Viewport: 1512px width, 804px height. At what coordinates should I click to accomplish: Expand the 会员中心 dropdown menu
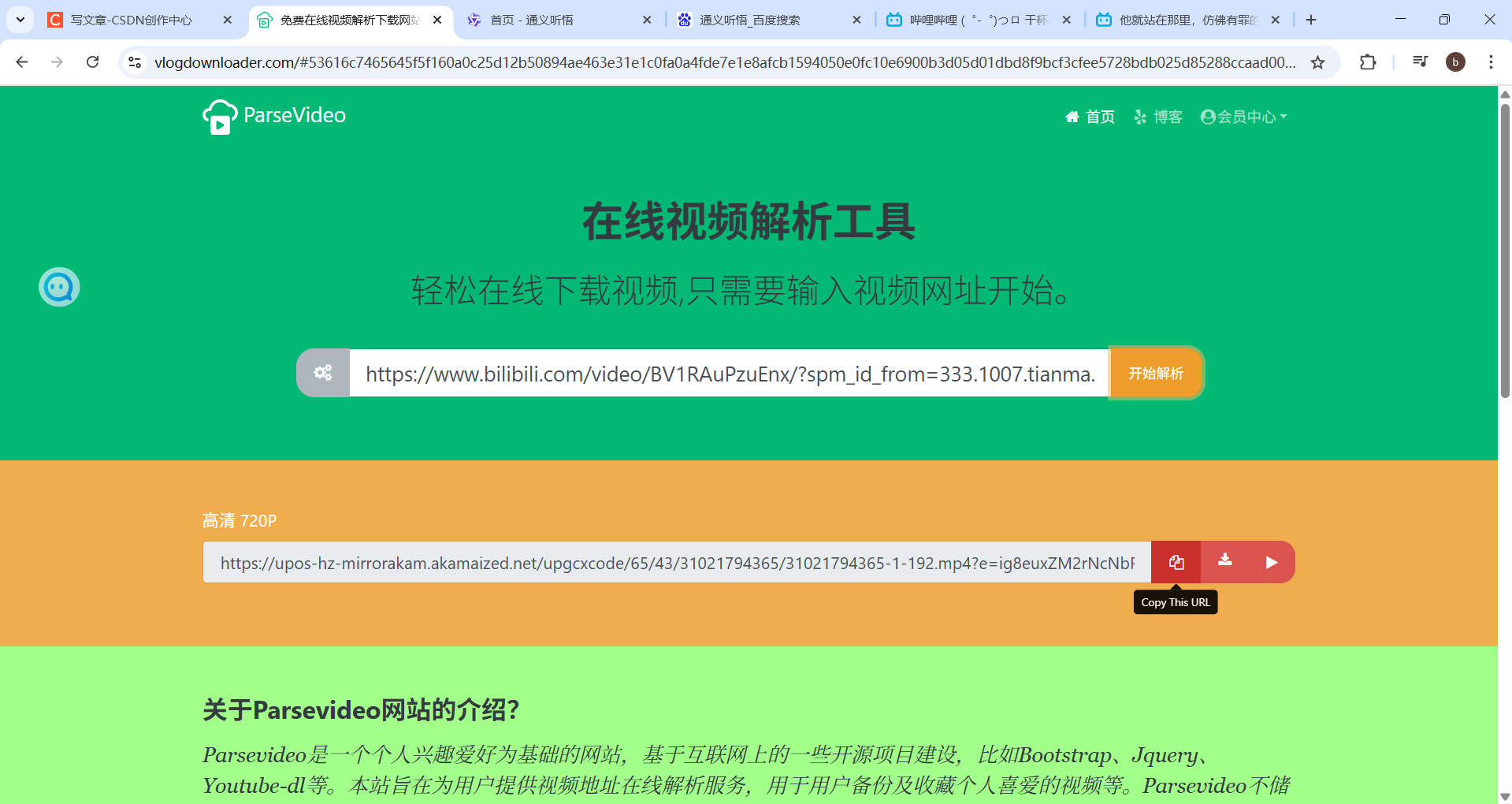point(1243,117)
